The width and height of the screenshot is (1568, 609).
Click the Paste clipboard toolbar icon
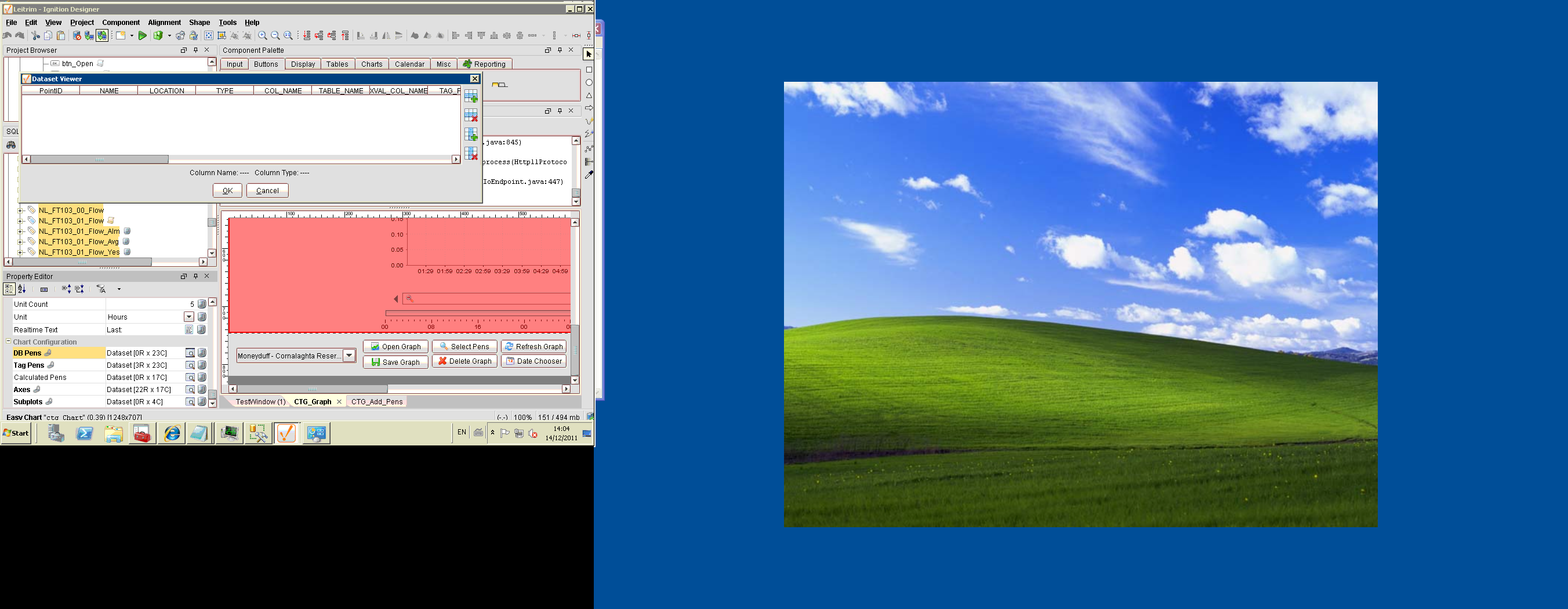point(60,36)
